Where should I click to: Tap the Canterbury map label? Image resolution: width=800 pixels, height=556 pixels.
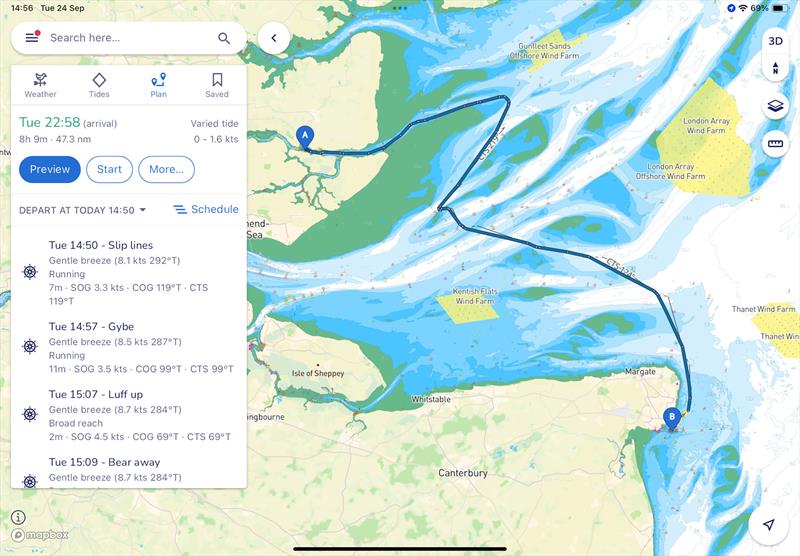[x=463, y=473]
